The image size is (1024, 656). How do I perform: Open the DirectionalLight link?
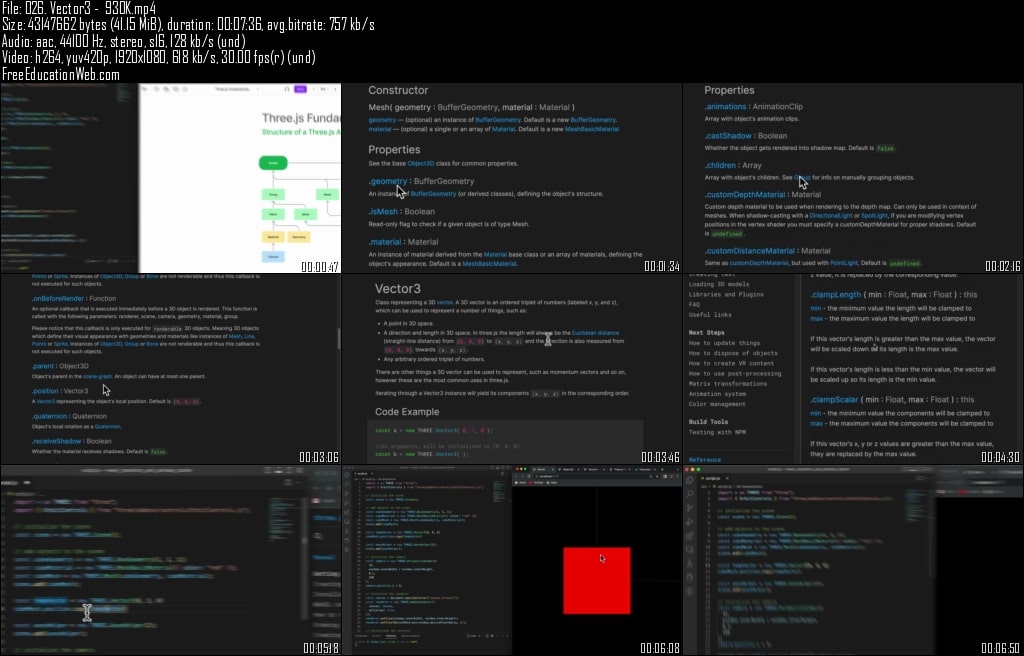[x=831, y=216]
